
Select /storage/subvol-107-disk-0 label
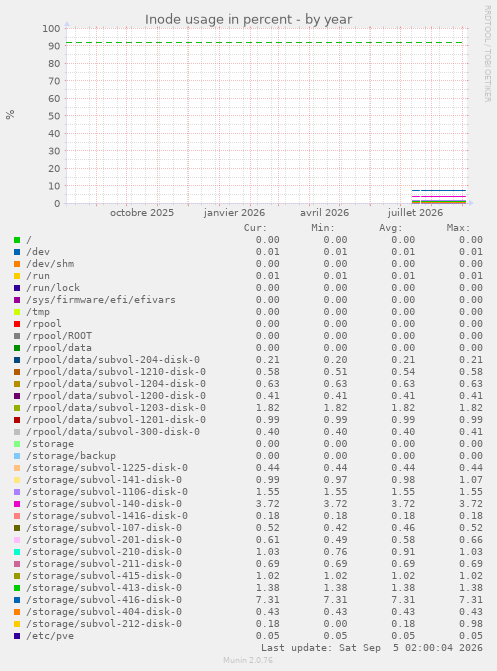pos(104,528)
